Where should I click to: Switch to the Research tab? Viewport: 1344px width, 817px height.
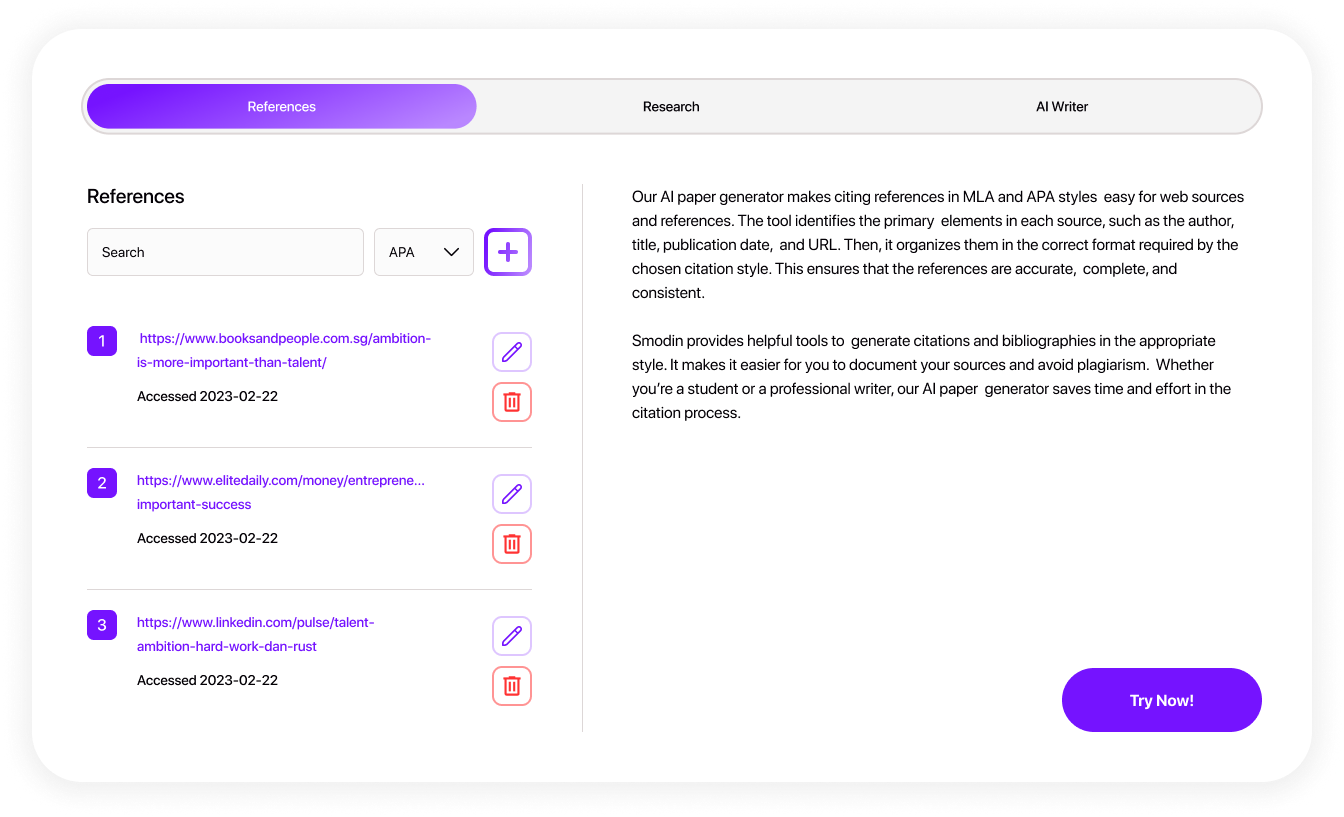[x=671, y=107]
